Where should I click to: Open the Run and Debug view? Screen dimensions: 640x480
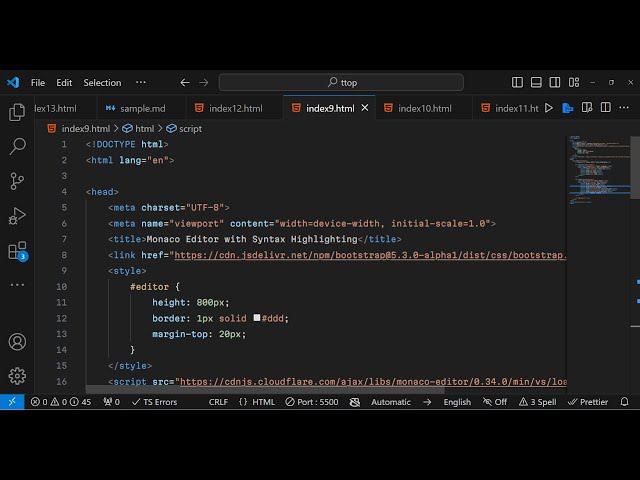coord(17,216)
